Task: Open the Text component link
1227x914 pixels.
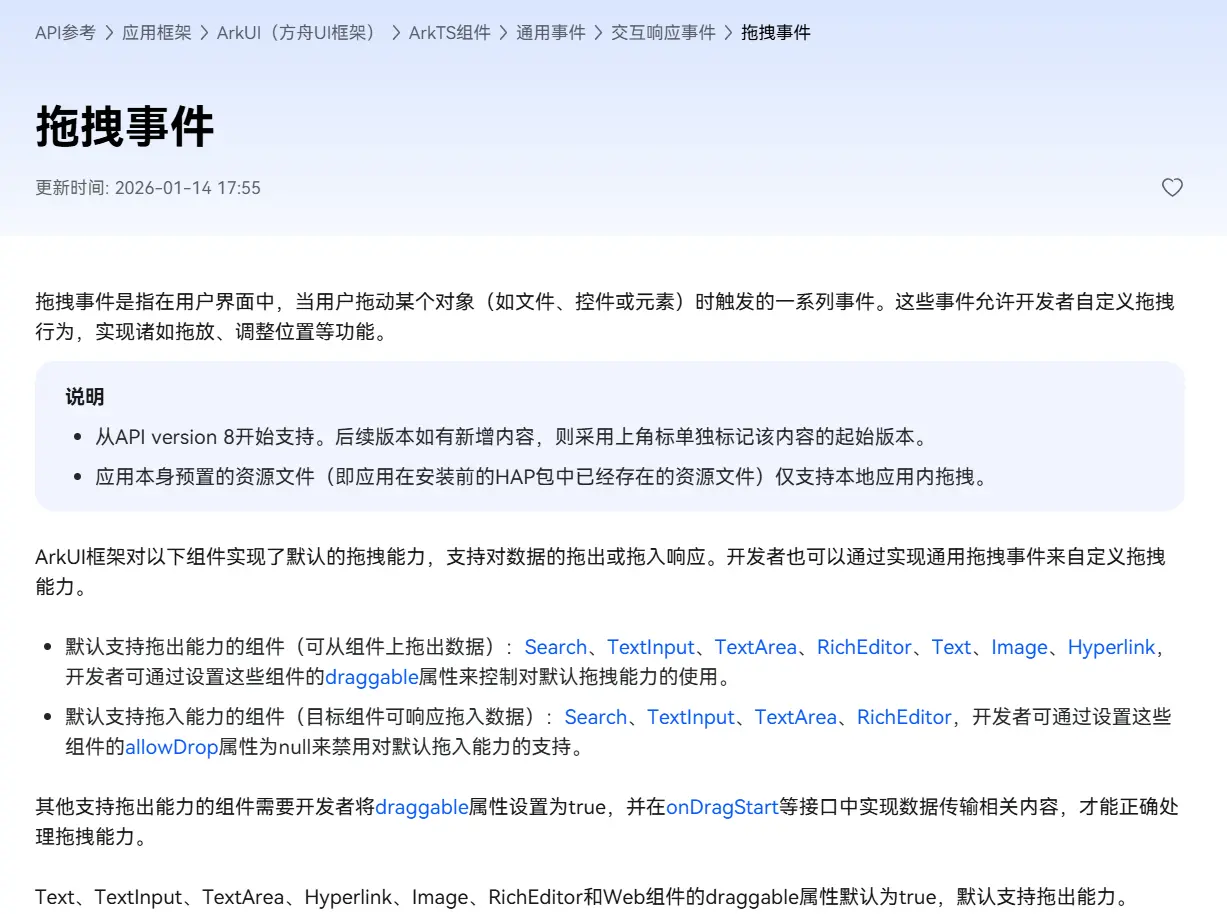Action: 951,647
